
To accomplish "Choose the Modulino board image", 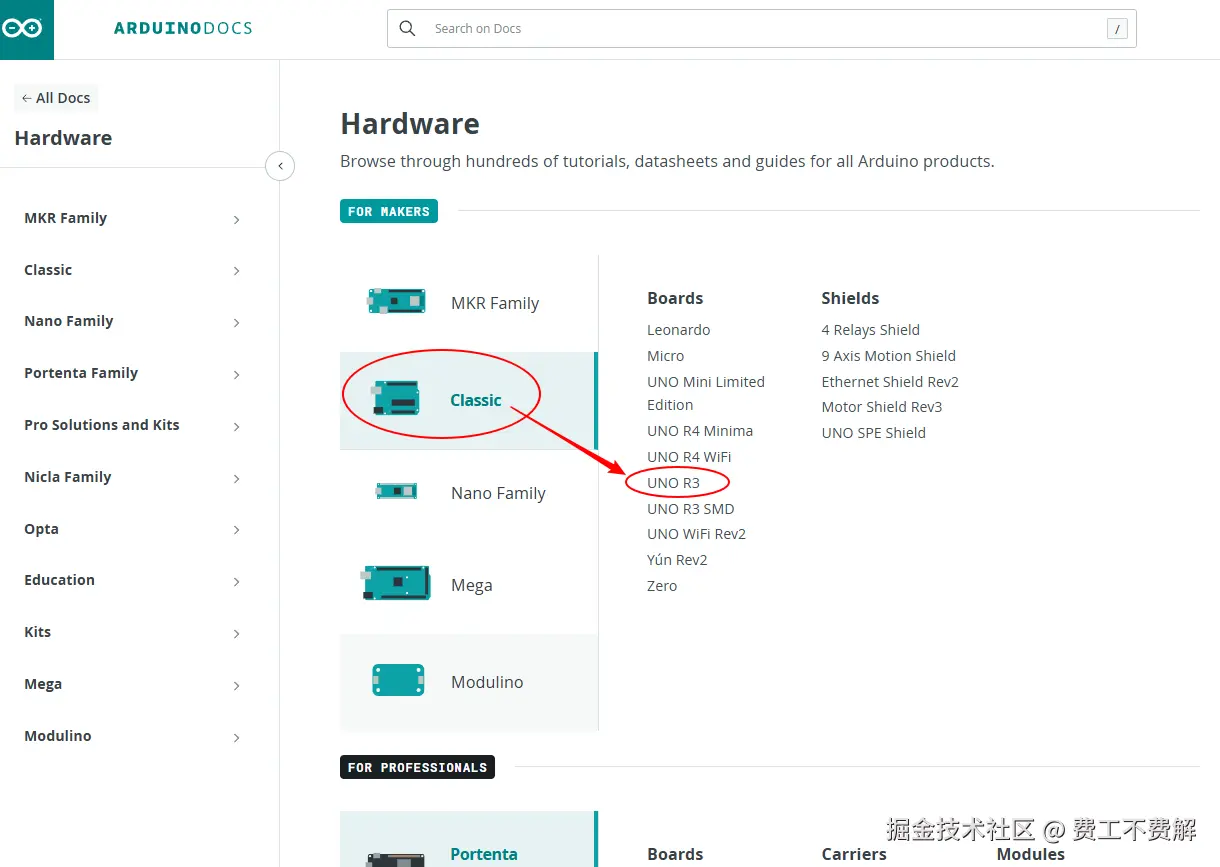I will tap(398, 680).
